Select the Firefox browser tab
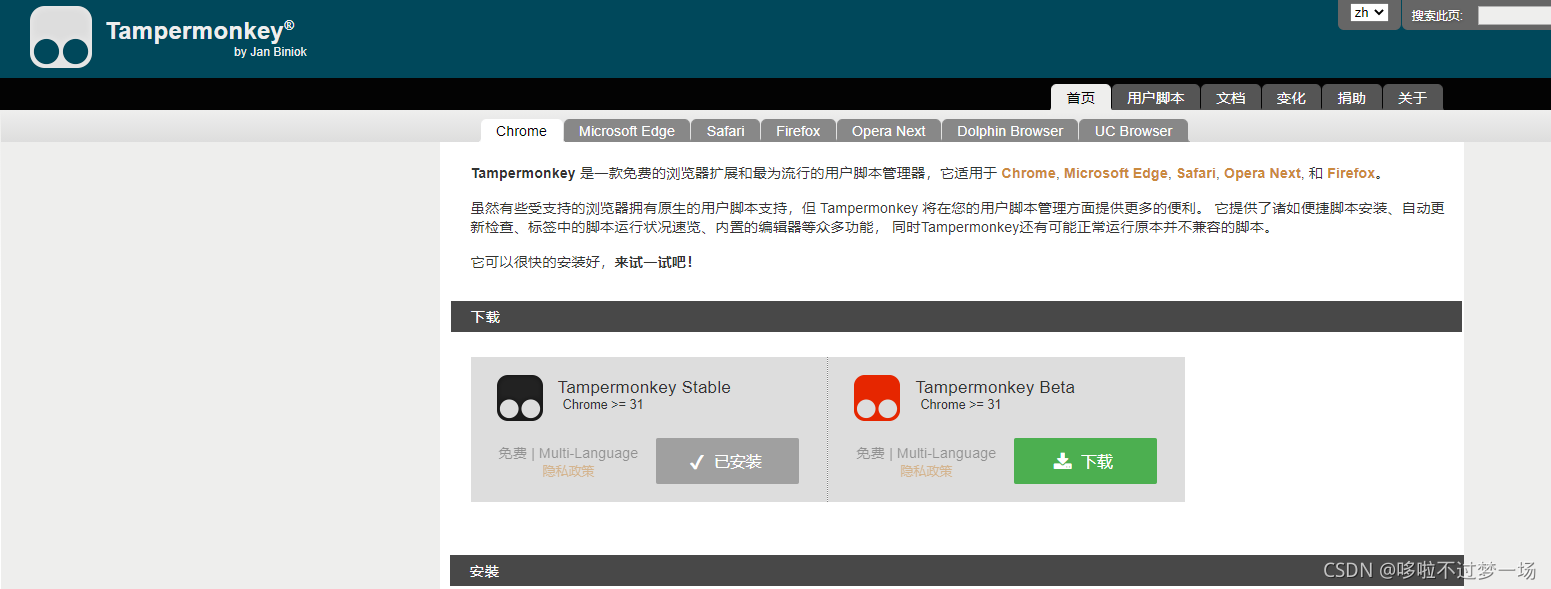The height and width of the screenshot is (589, 1551). click(798, 131)
